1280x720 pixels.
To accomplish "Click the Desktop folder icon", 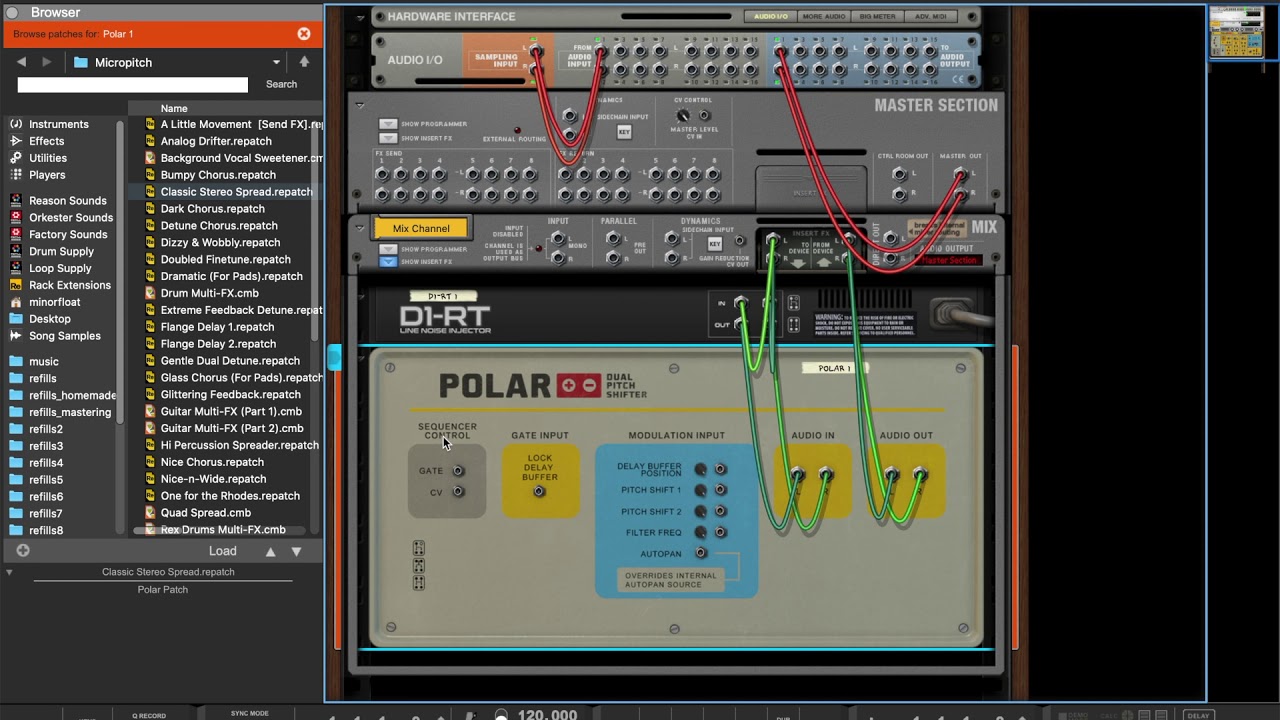I will [16, 319].
